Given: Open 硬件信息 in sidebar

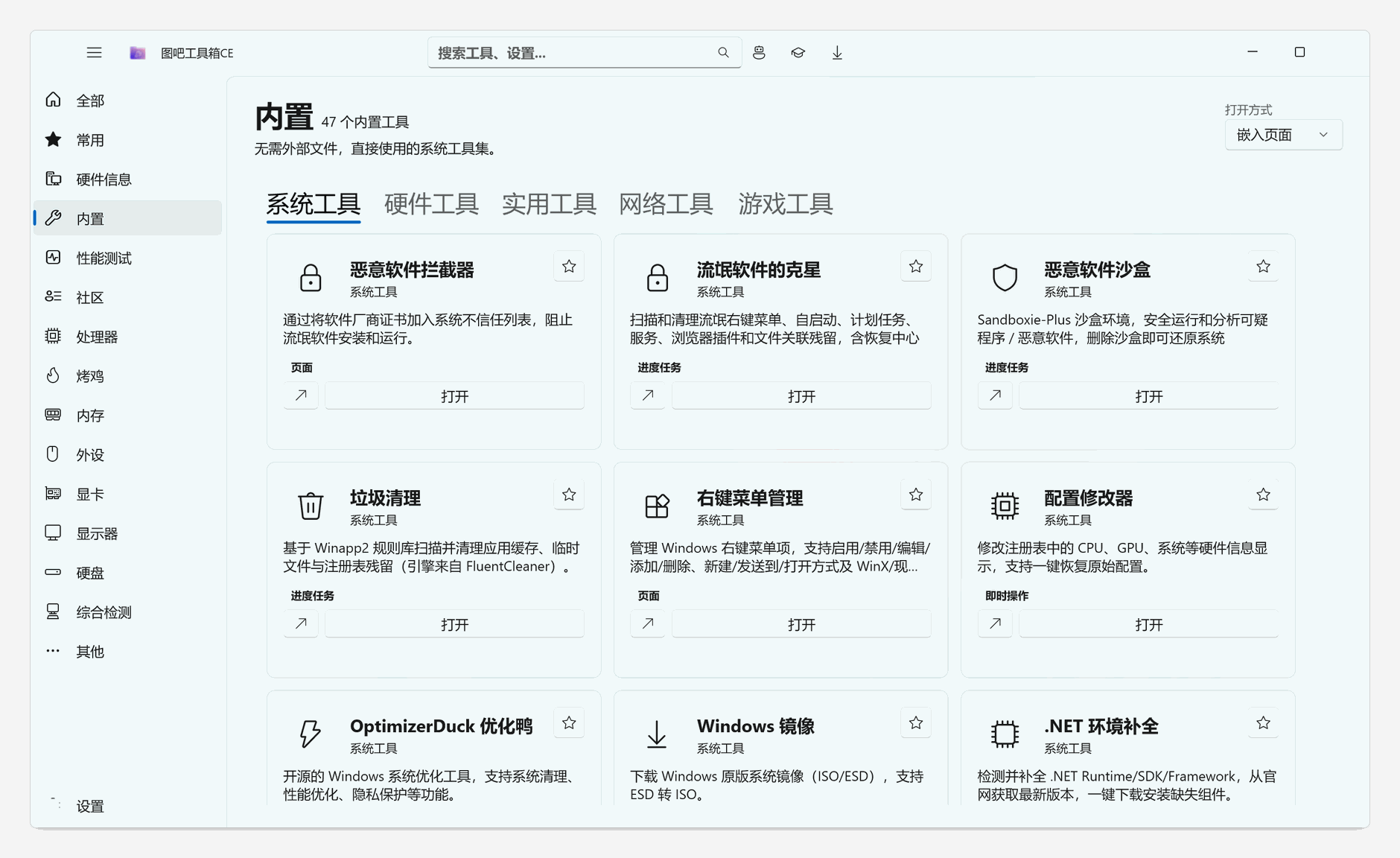Looking at the screenshot, I should (127, 179).
